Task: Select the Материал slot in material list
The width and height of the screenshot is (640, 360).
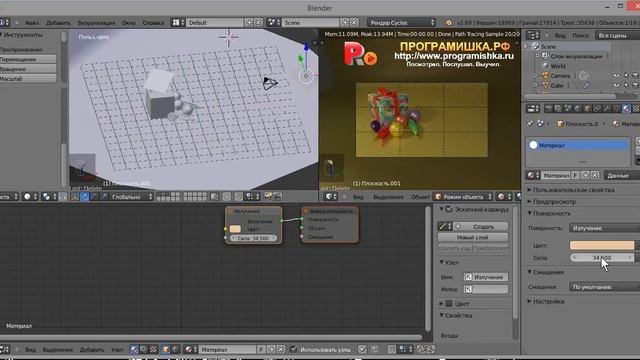Action: click(x=578, y=145)
